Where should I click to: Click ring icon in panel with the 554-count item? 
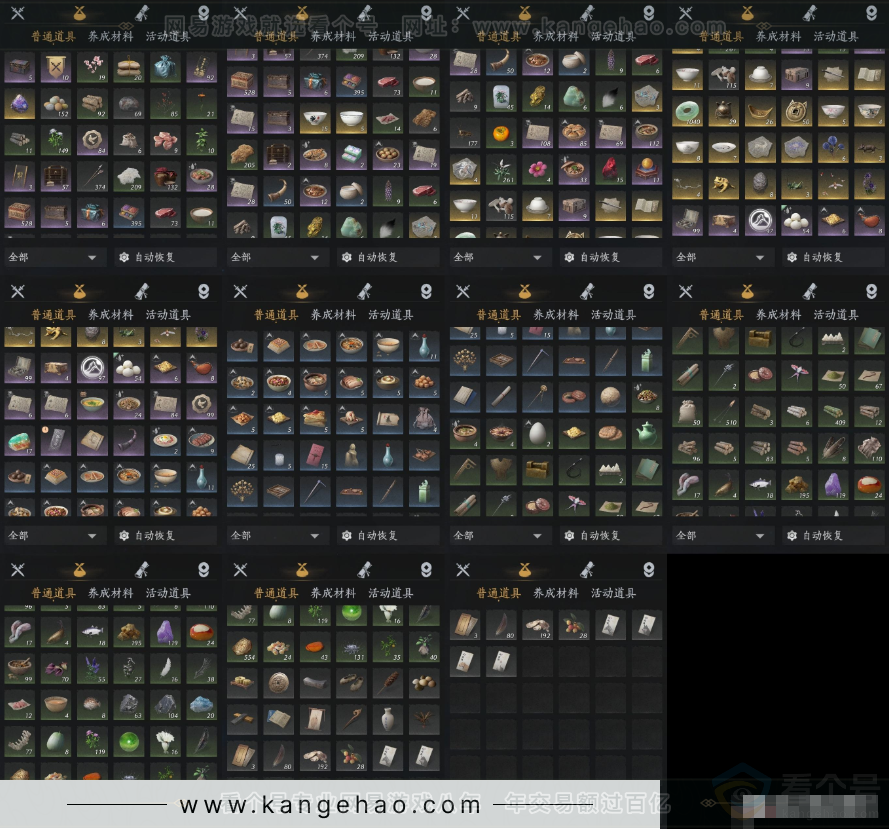pos(426,569)
